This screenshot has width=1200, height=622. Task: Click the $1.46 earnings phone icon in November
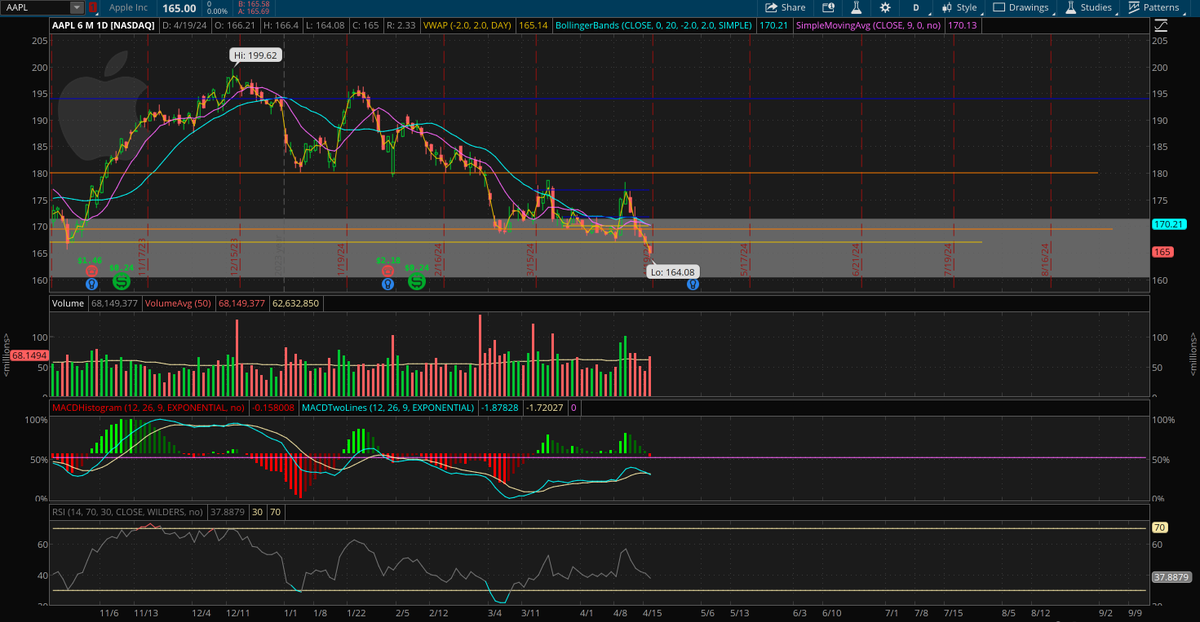[x=91, y=270]
